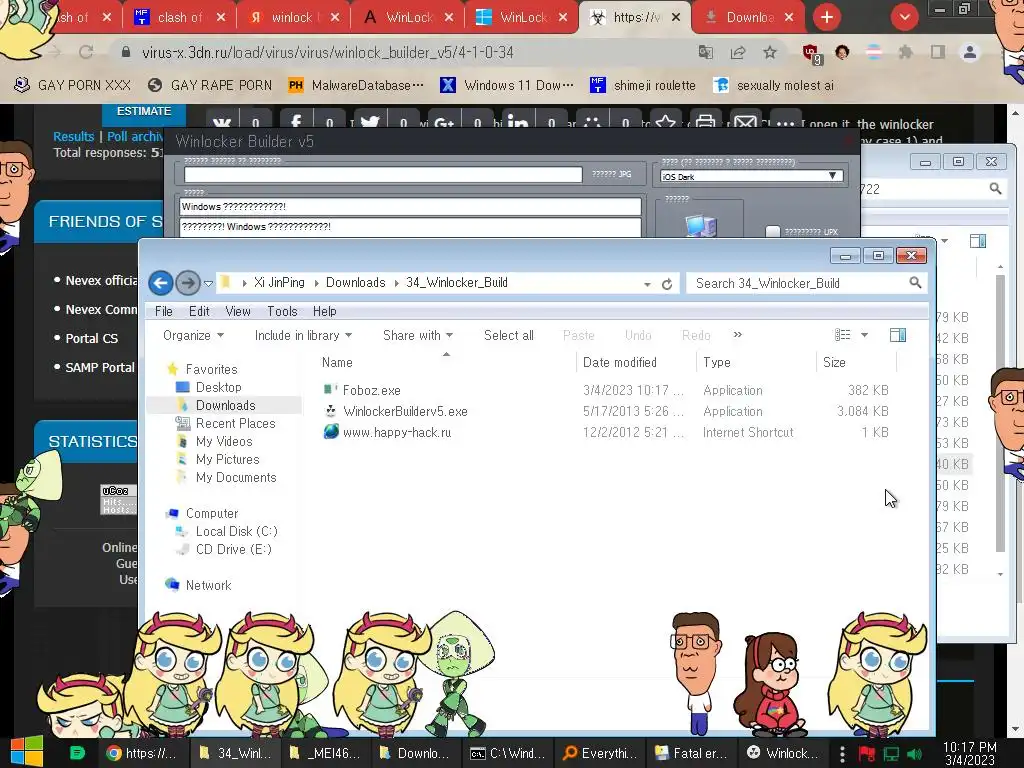The image size is (1024, 768).
Task: Click Downloads breadcrumb in address bar
Action: point(355,282)
